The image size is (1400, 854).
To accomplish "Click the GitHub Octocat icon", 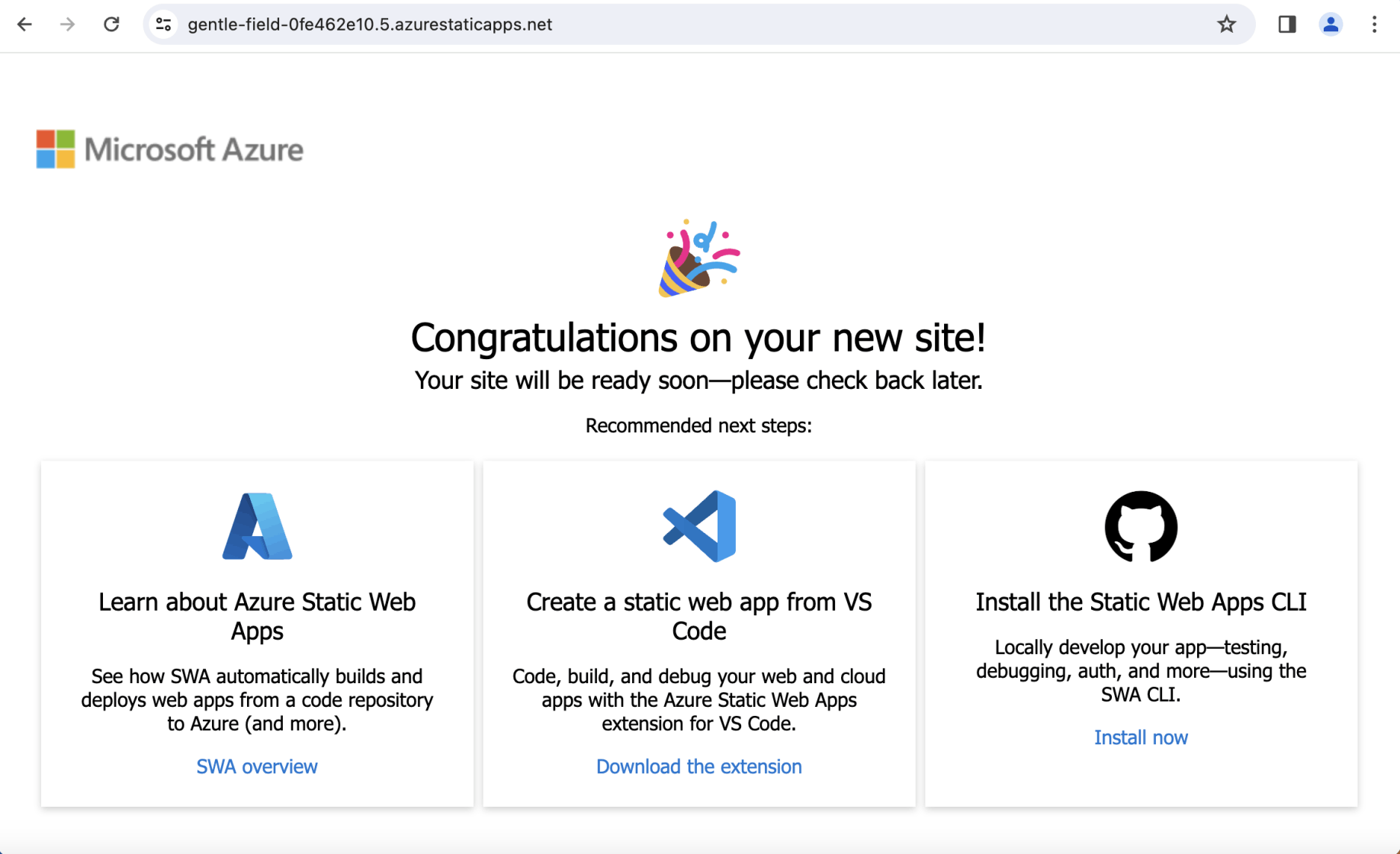I will (1141, 526).
